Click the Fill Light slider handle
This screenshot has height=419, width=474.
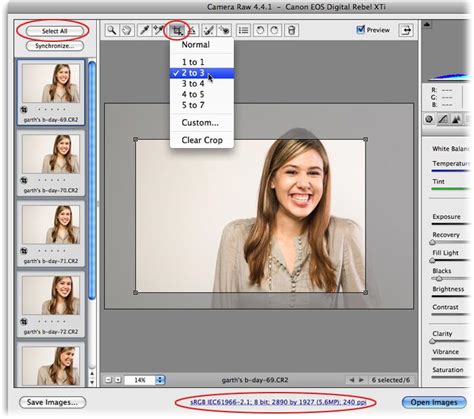pos(432,260)
